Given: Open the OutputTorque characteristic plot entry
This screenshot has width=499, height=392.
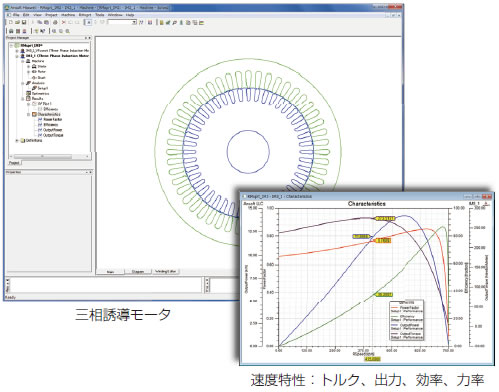Looking at the screenshot, I should (x=53, y=135).
